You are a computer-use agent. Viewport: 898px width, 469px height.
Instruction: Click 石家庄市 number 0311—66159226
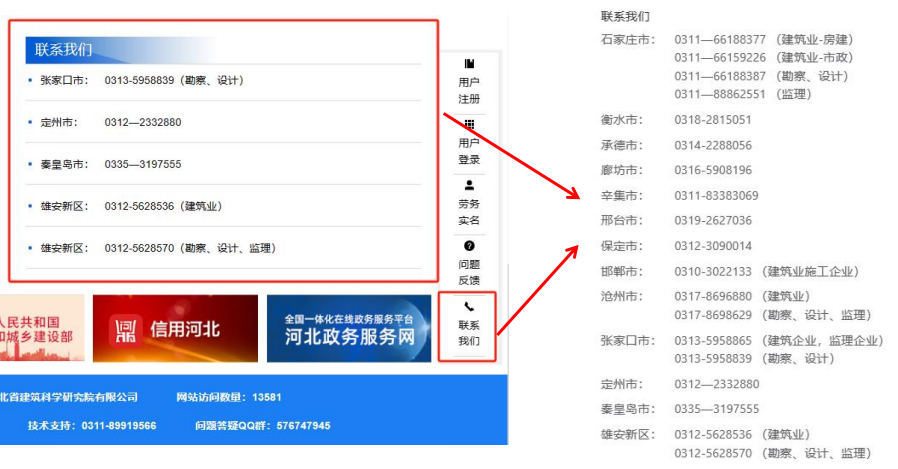tap(720, 58)
